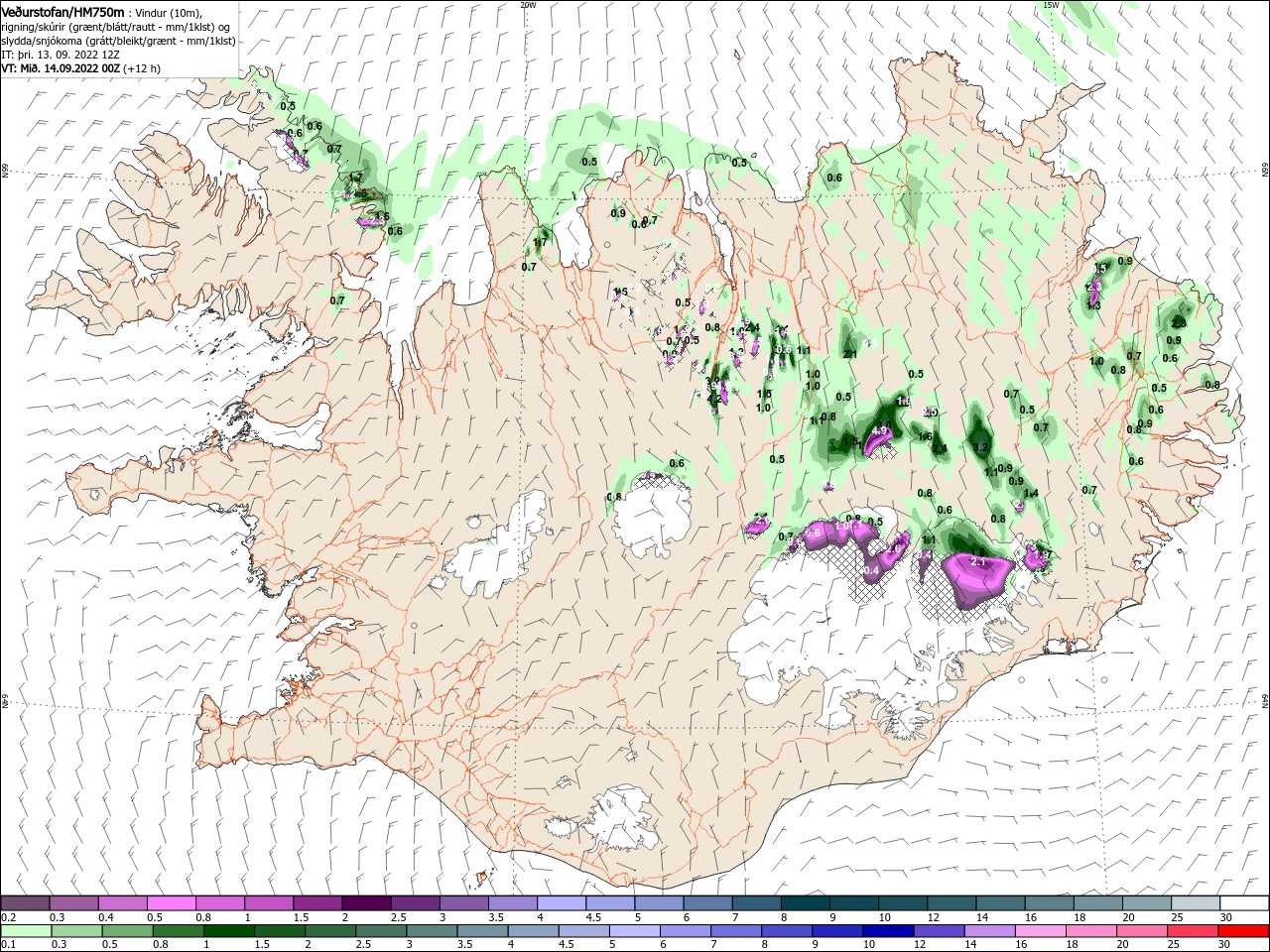Click the darkest green swatch above lower-row 1
This screenshot has width=1270, height=952.
coord(229,931)
